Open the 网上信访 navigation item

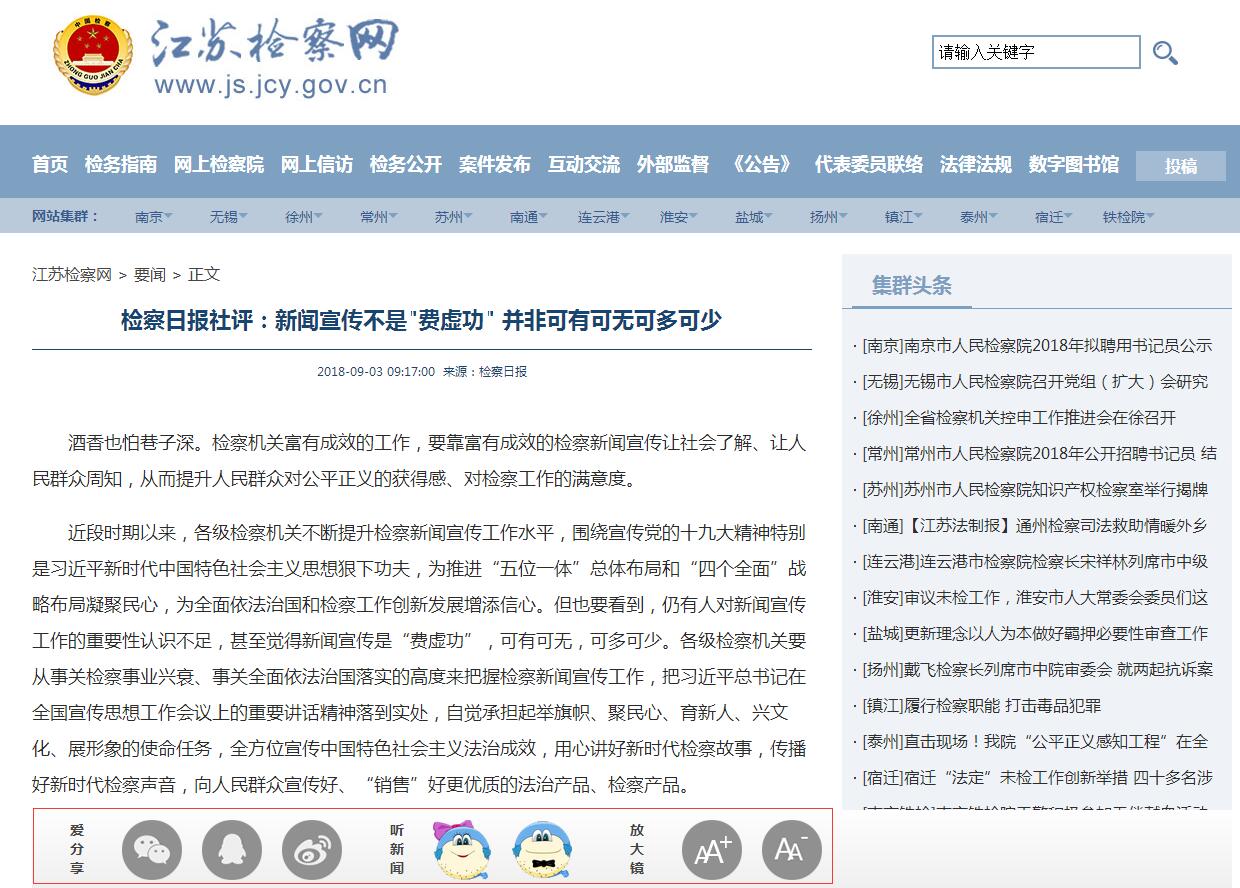(317, 164)
